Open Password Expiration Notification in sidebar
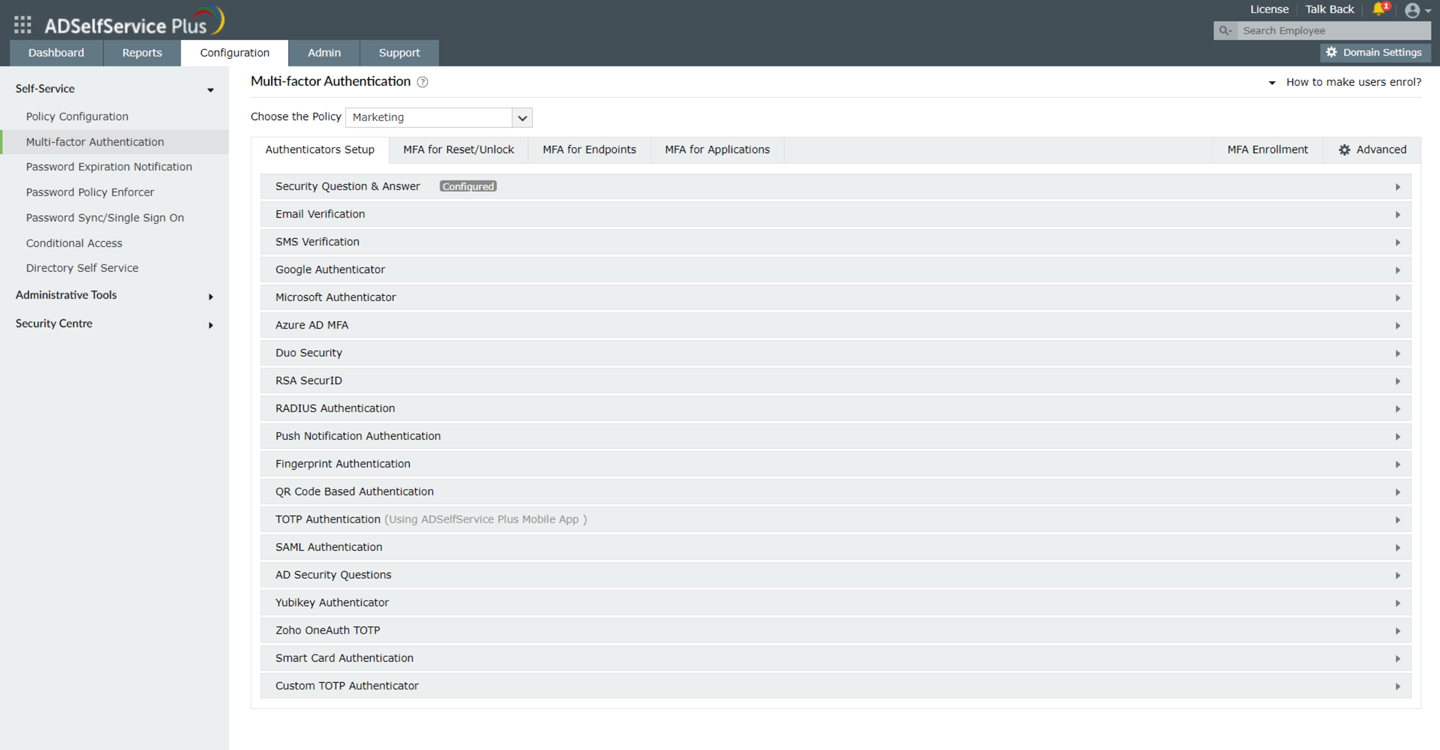The height and width of the screenshot is (750, 1440). (109, 167)
